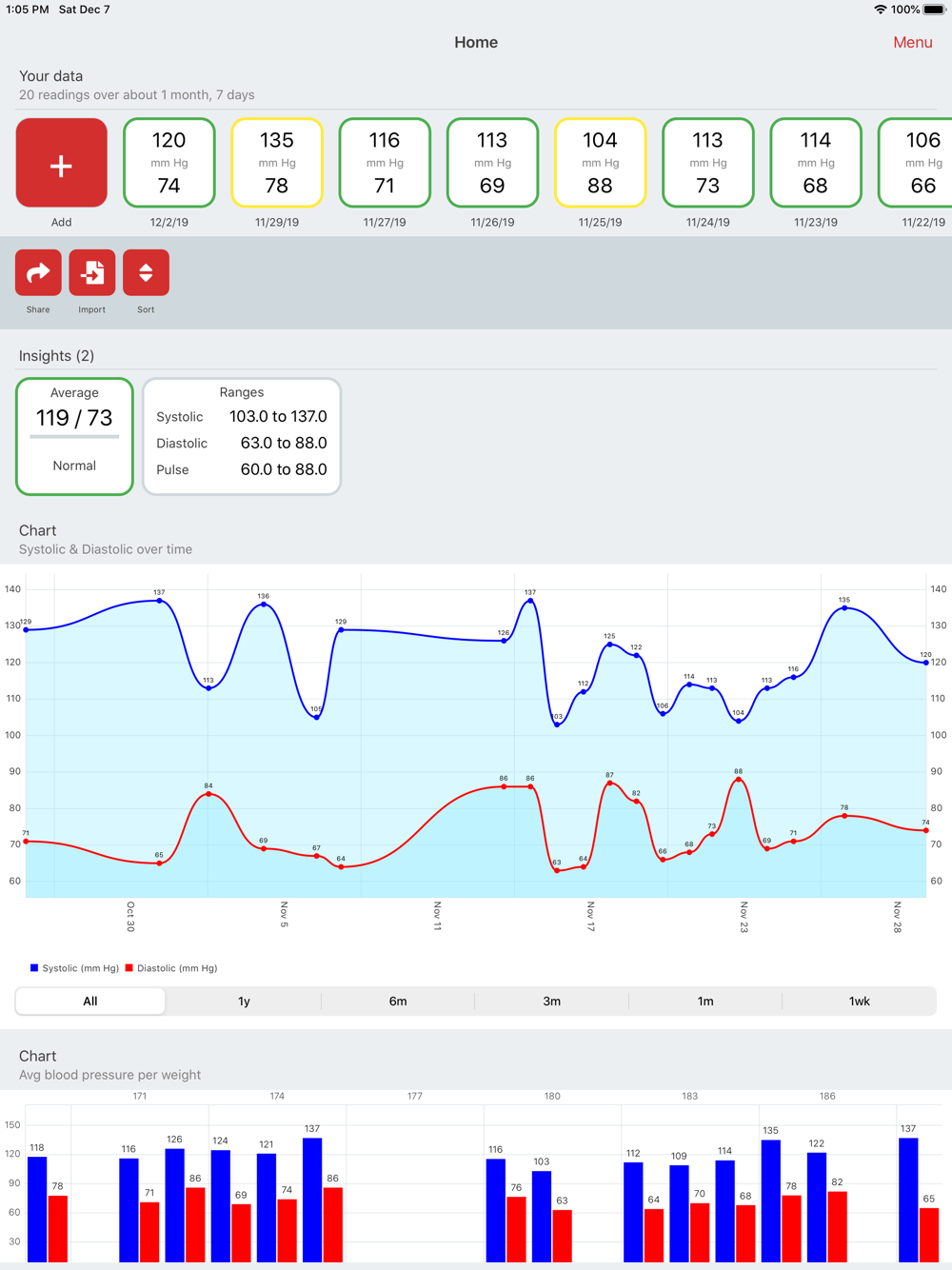Tap the 'Your data' heading
The height and width of the screenshot is (1270, 952).
click(50, 76)
